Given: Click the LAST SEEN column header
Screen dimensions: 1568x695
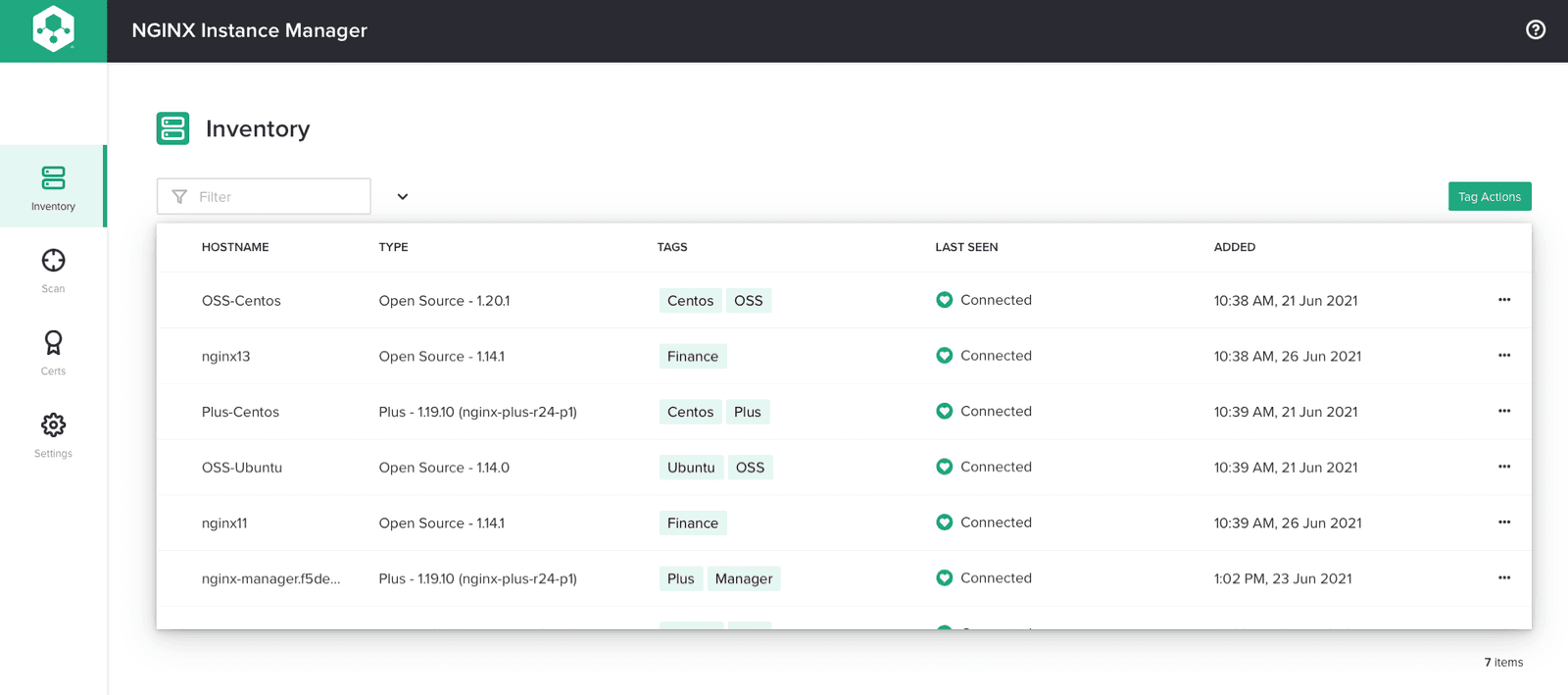Looking at the screenshot, I should [966, 247].
